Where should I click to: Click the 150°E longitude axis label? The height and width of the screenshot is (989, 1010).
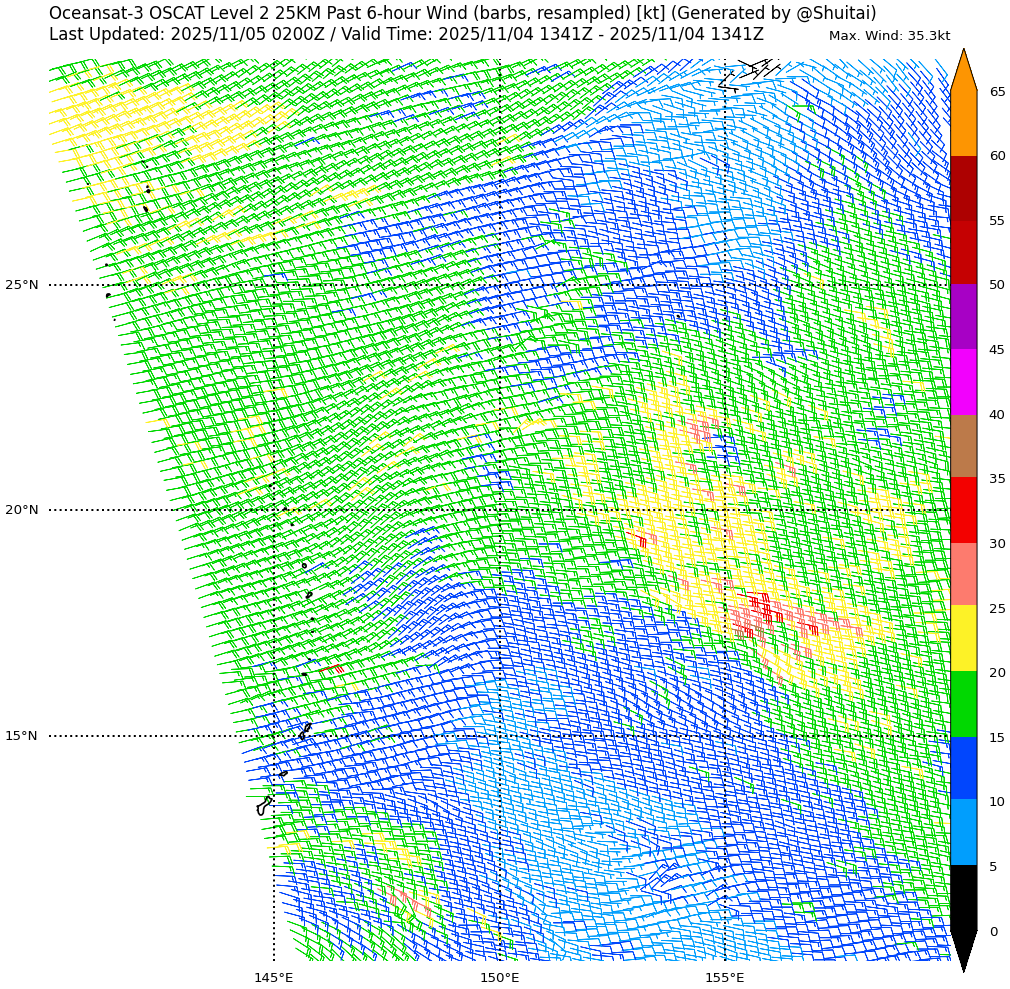pos(499,977)
